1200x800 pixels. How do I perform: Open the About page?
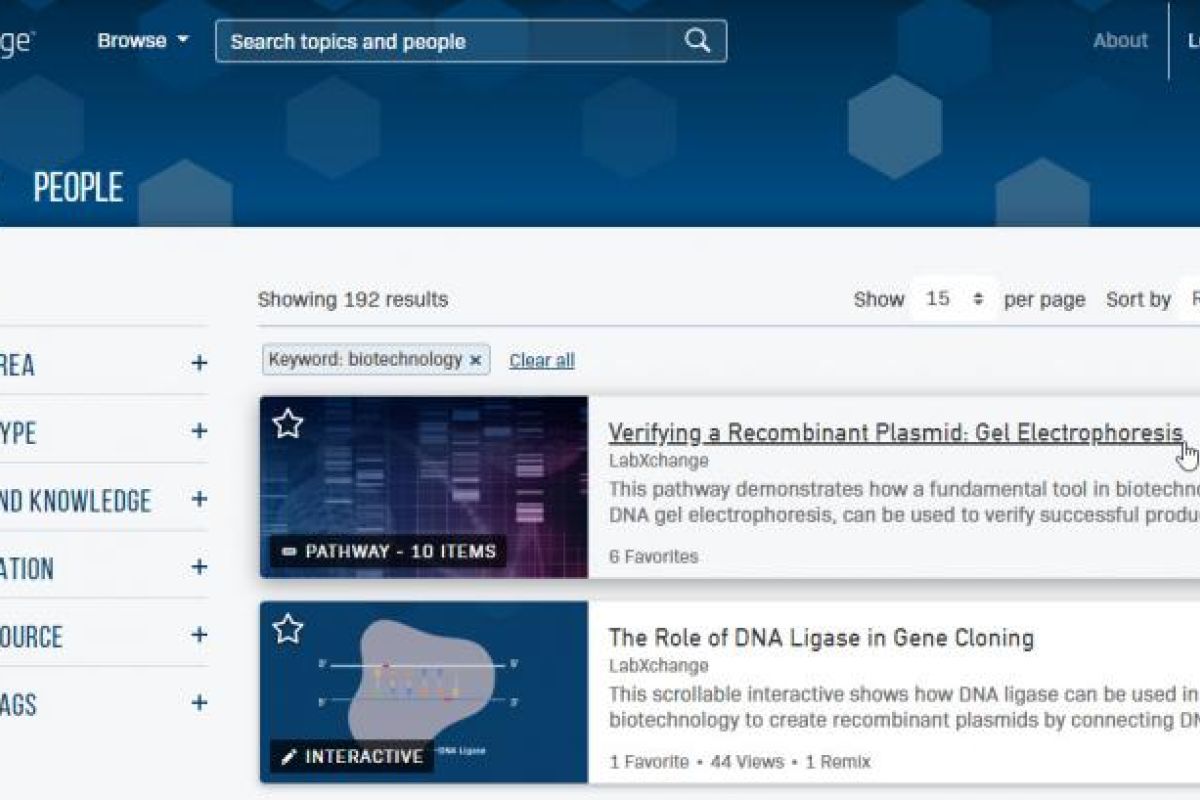click(x=1120, y=41)
